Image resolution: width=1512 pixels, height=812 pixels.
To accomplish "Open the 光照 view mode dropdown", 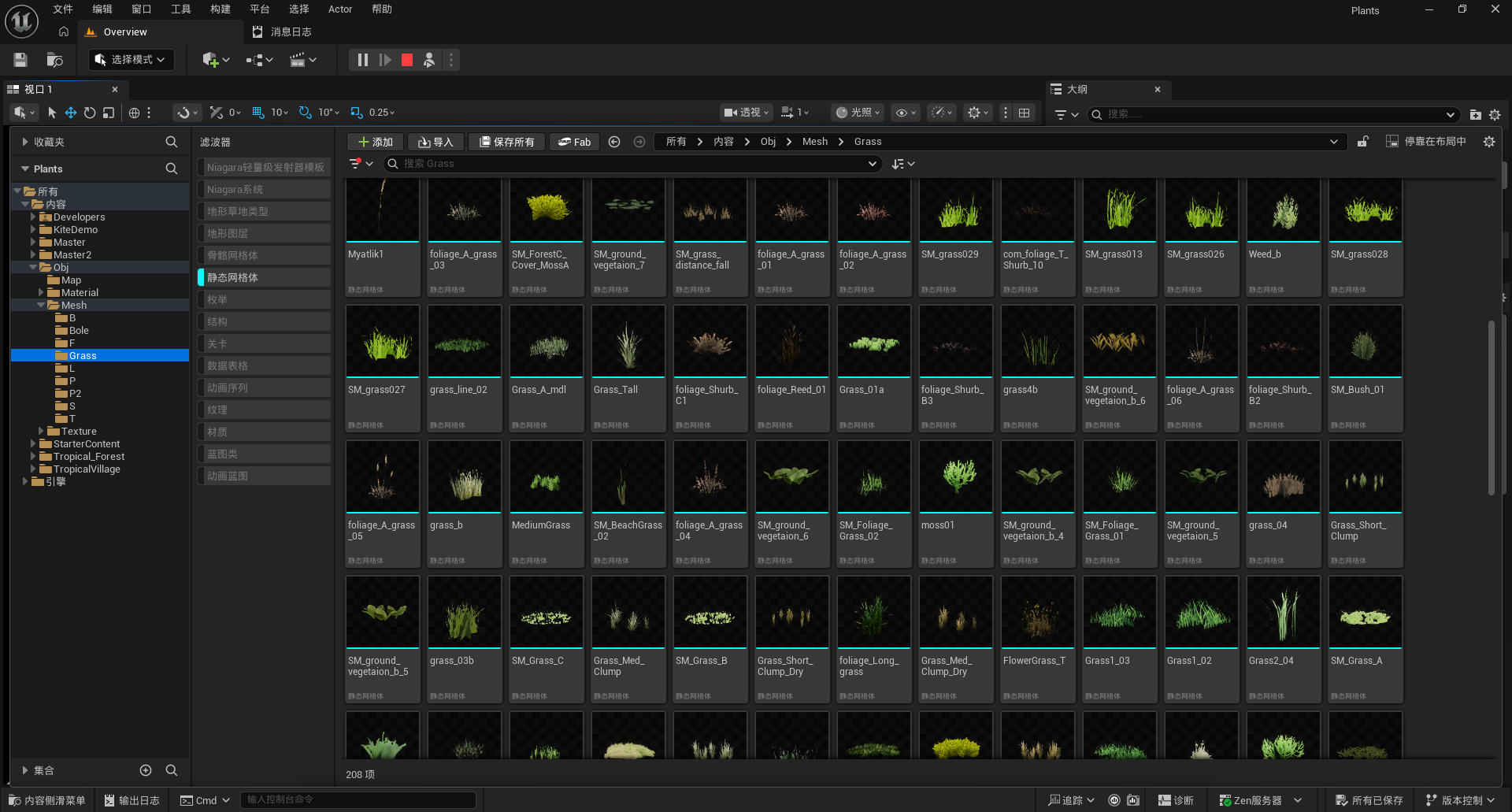I will pos(858,113).
